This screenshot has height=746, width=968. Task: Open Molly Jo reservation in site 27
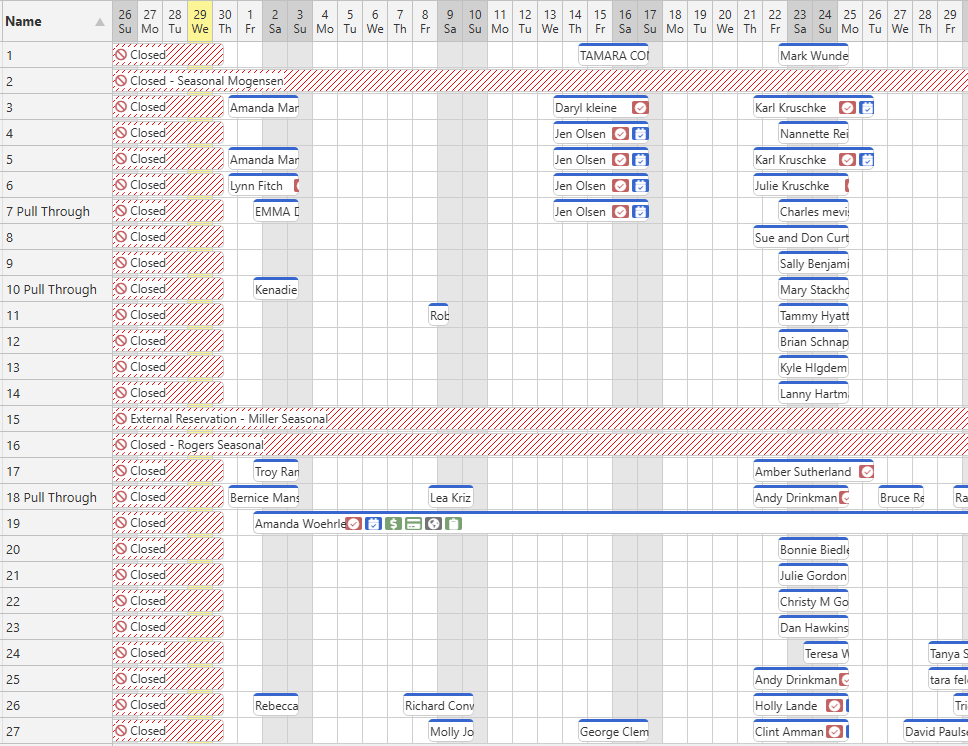(x=451, y=731)
